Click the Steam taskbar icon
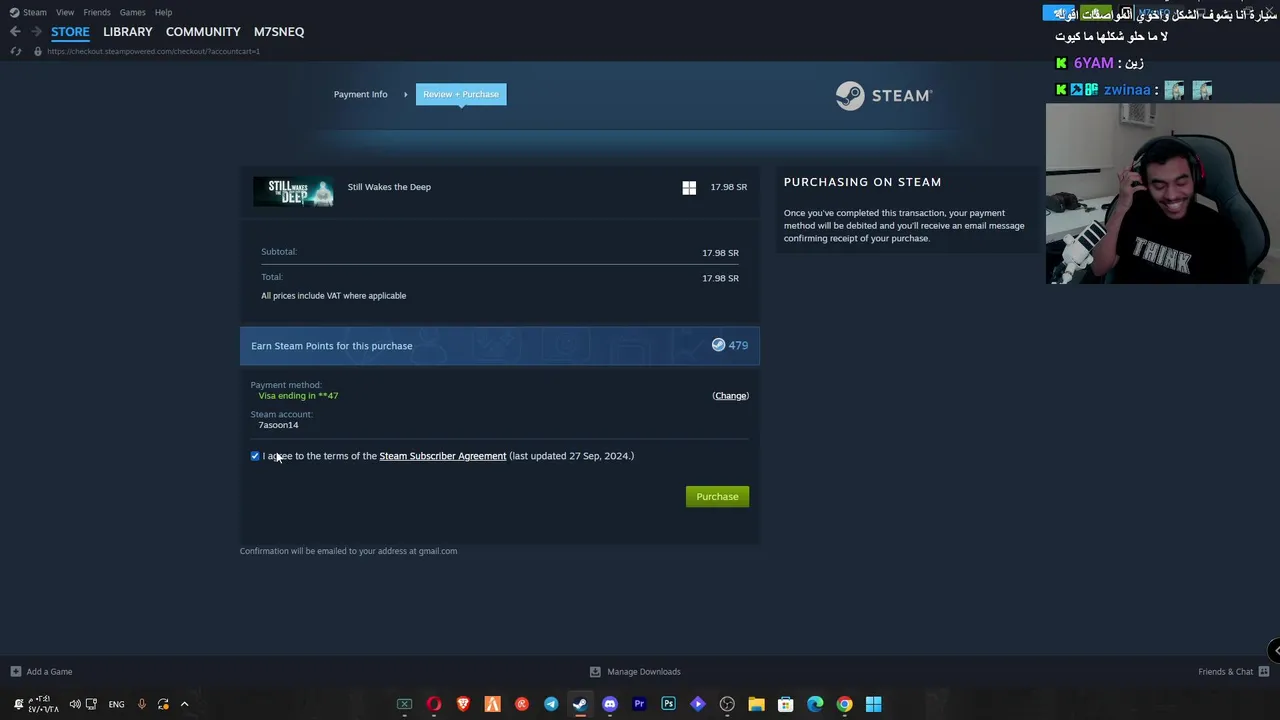The height and width of the screenshot is (720, 1280). point(580,704)
